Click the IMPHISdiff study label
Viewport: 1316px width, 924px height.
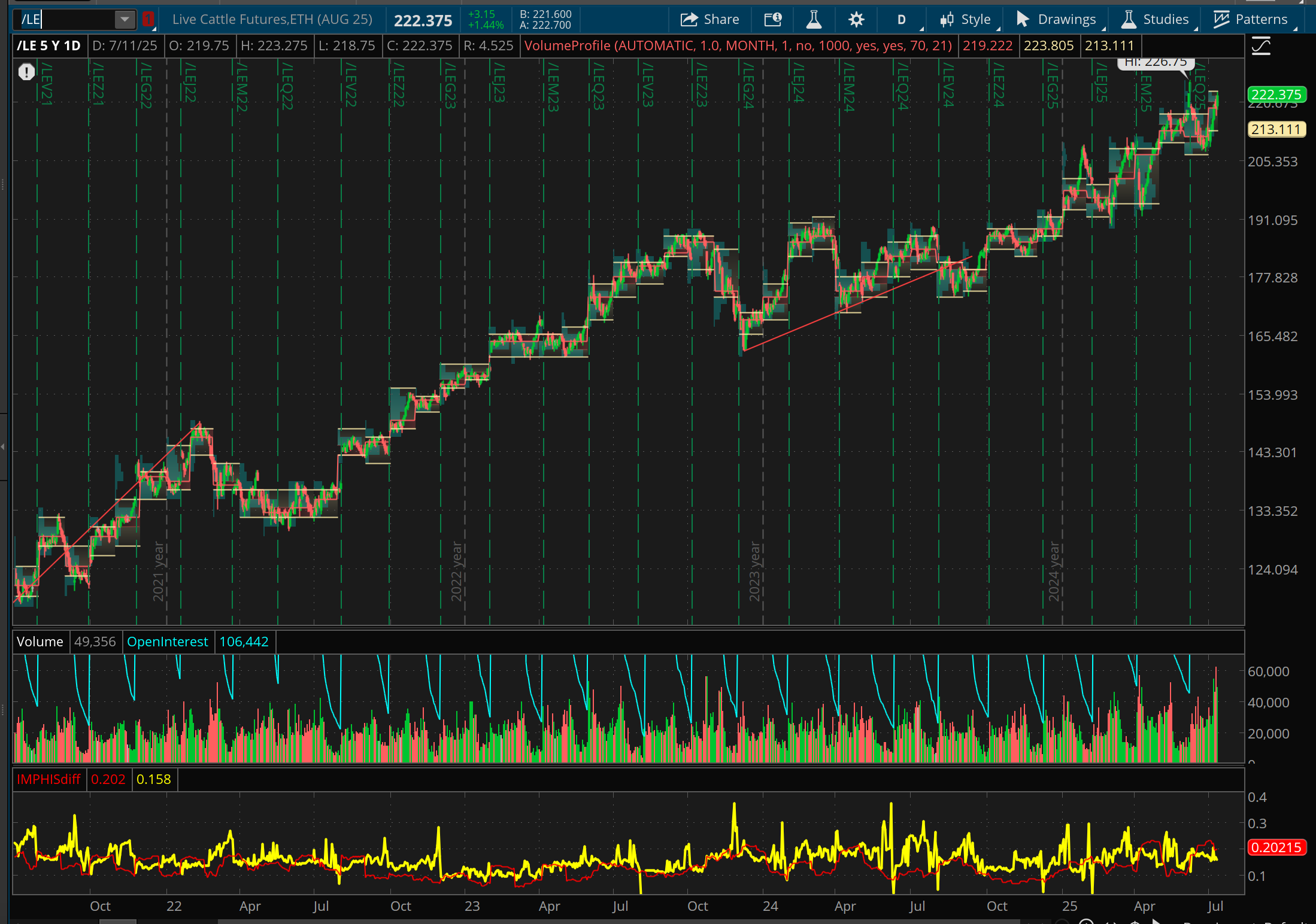[48, 779]
